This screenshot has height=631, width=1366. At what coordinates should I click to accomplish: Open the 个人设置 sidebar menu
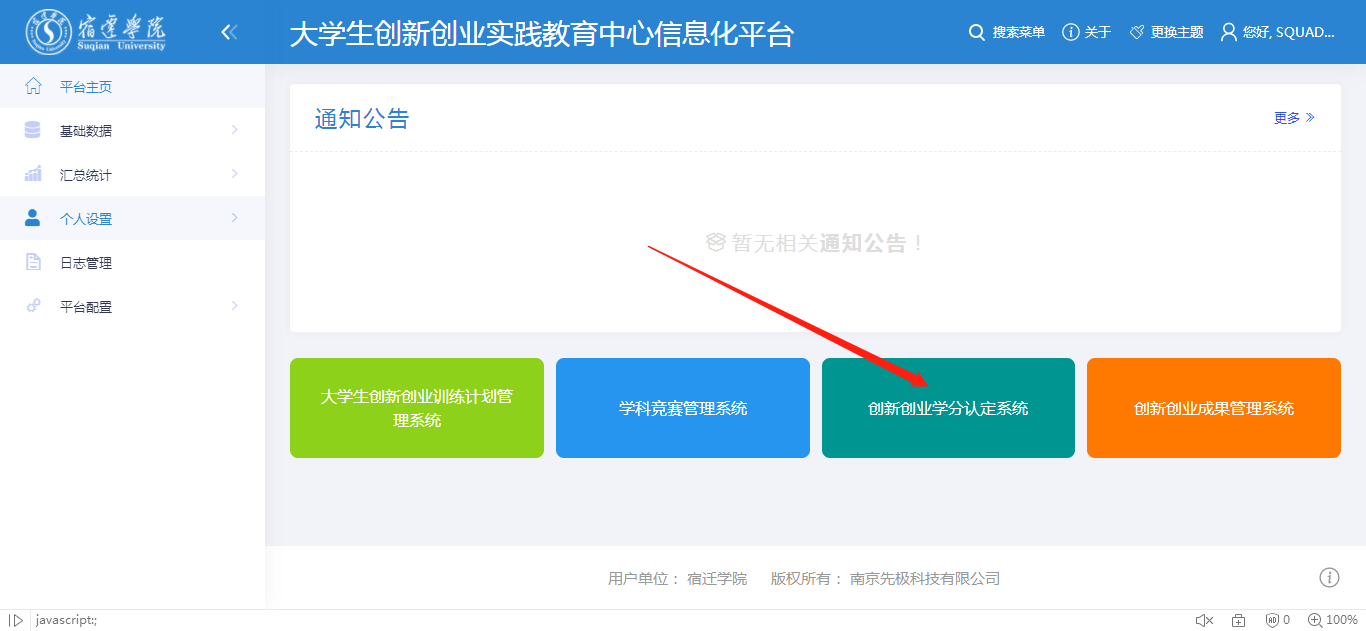86,219
